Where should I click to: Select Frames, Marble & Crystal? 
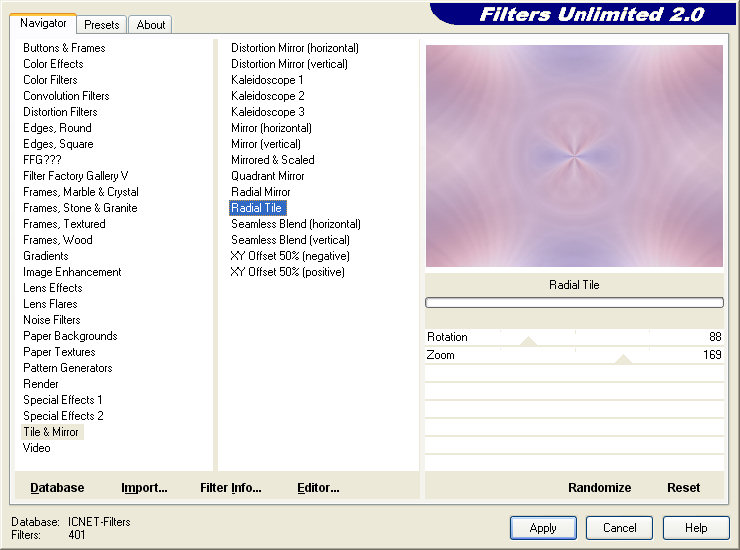click(81, 192)
